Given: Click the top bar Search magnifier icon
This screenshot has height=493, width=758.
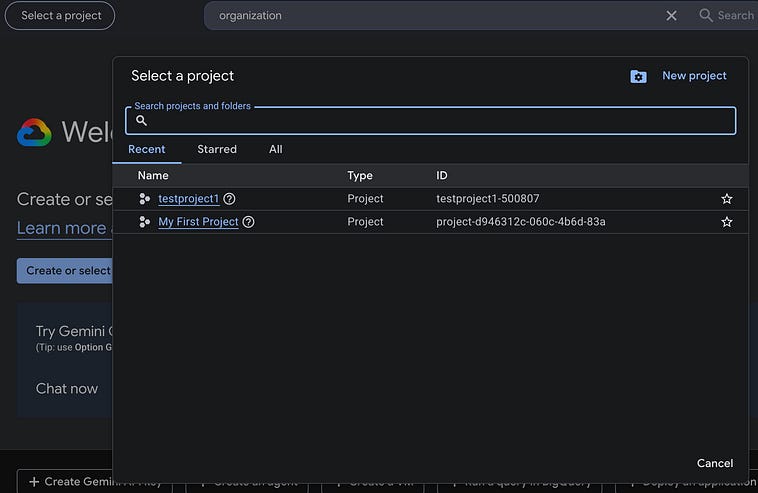Looking at the screenshot, I should [x=706, y=15].
